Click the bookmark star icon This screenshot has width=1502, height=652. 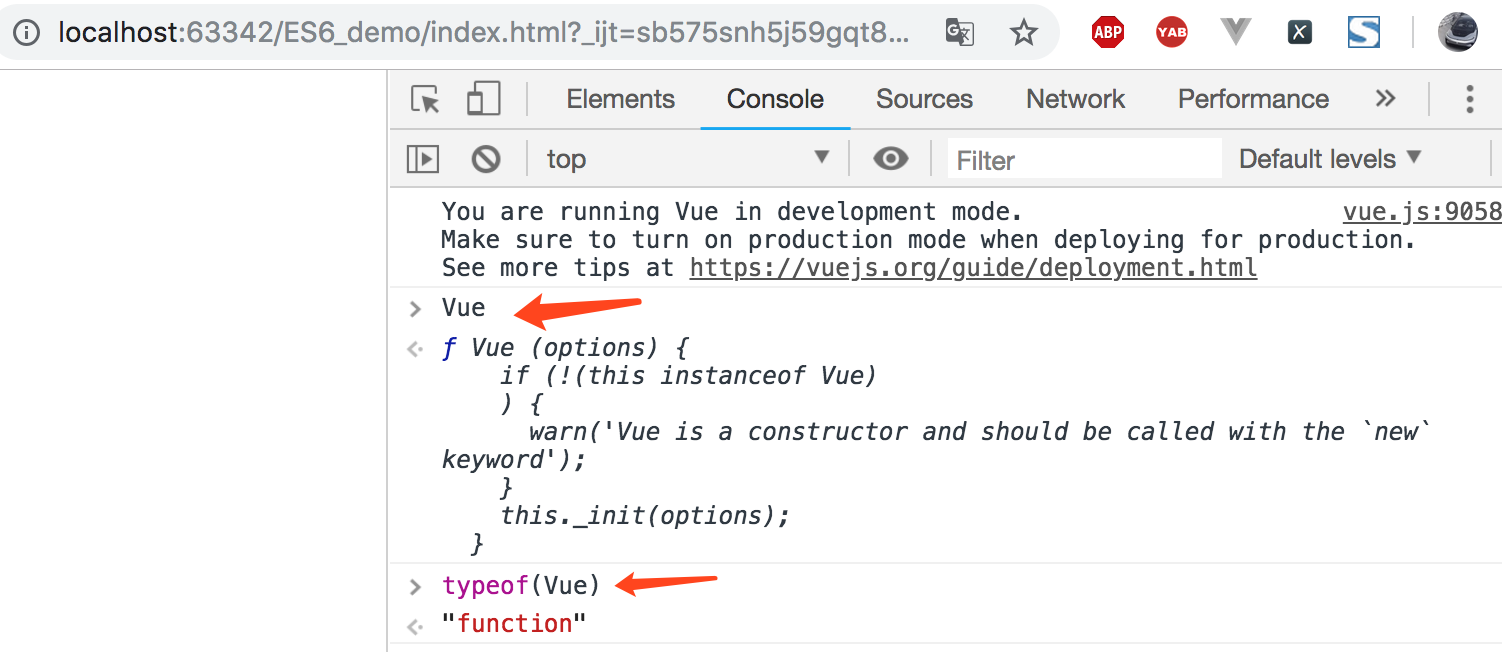tap(1023, 33)
